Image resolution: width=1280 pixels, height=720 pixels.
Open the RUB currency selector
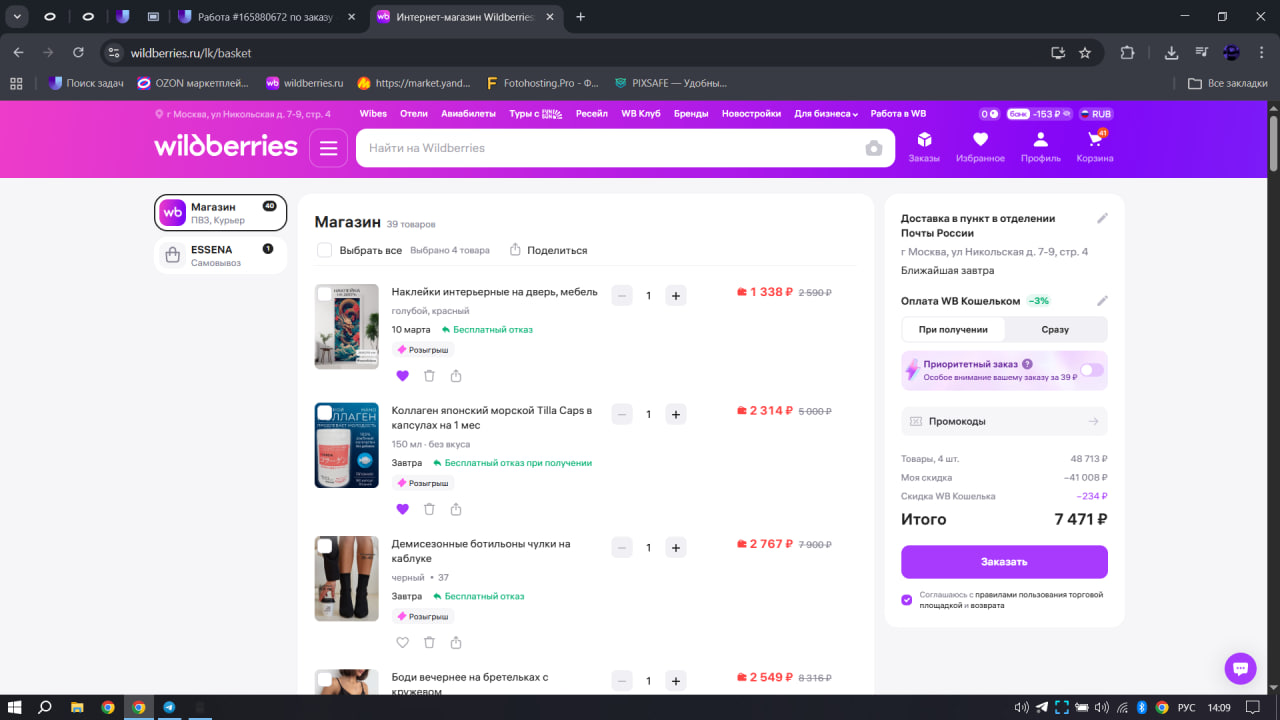pyautogui.click(x=1096, y=114)
